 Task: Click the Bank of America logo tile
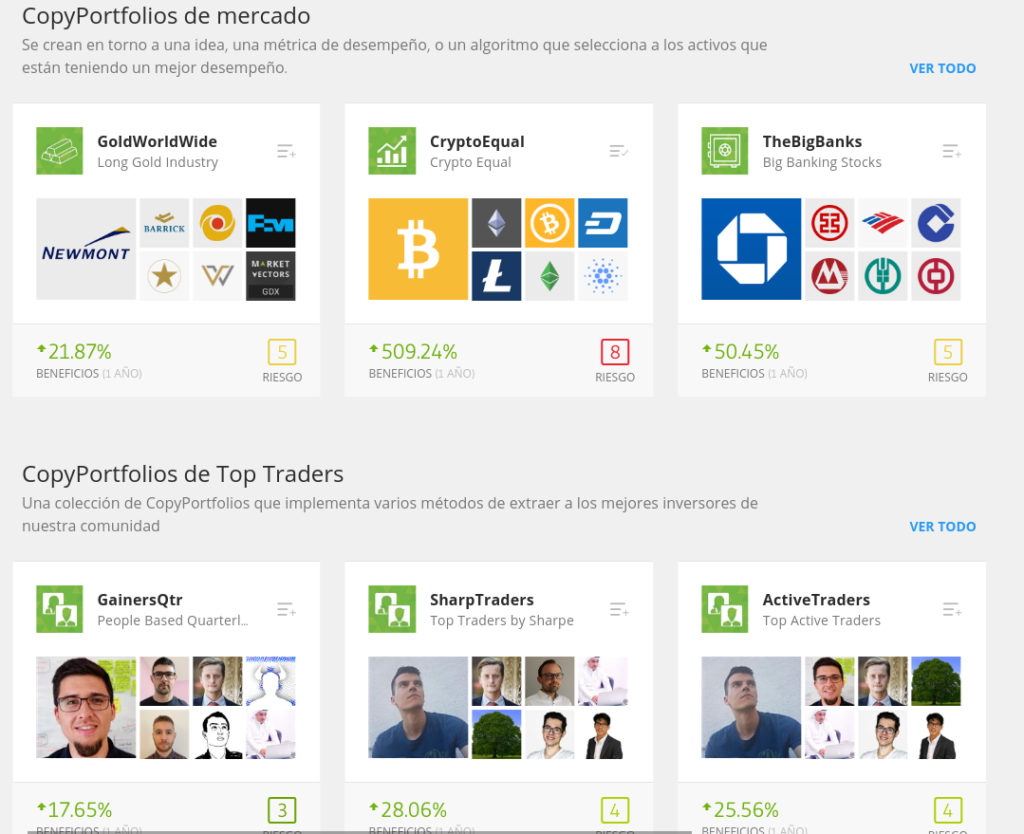(x=883, y=223)
